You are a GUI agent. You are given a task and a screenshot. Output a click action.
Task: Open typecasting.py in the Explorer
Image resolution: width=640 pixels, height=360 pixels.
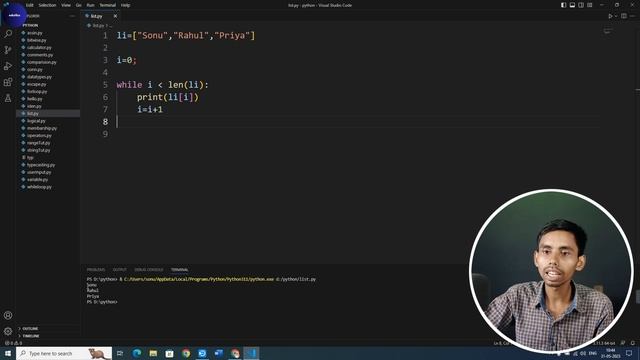click(x=41, y=165)
